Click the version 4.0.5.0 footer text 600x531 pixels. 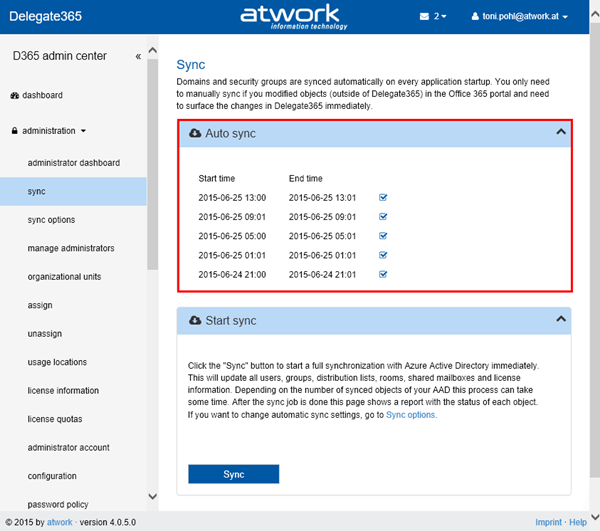(x=108, y=522)
